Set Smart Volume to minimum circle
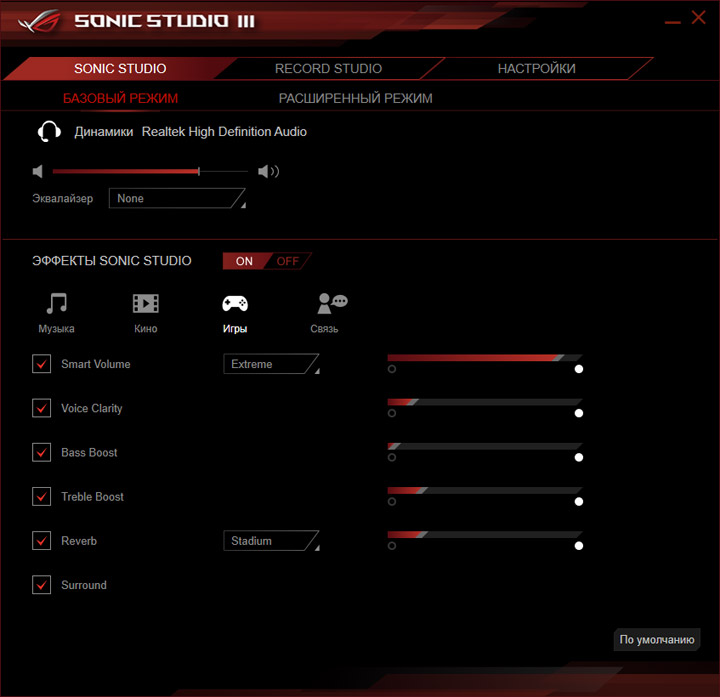 click(392, 369)
